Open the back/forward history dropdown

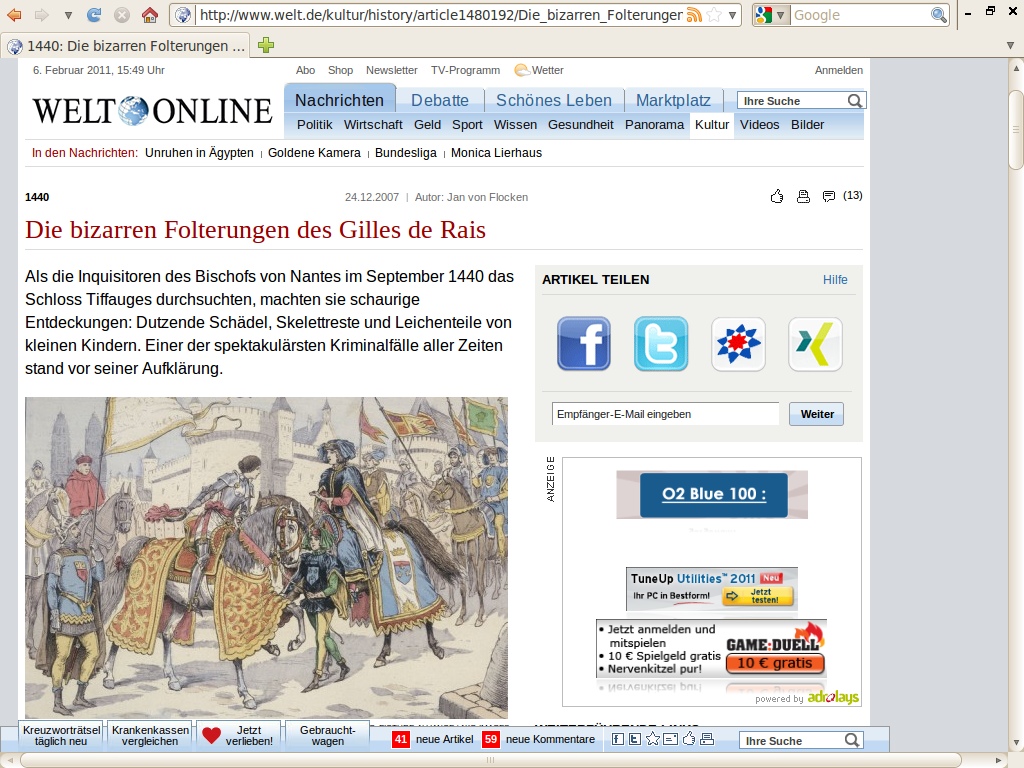[x=67, y=15]
